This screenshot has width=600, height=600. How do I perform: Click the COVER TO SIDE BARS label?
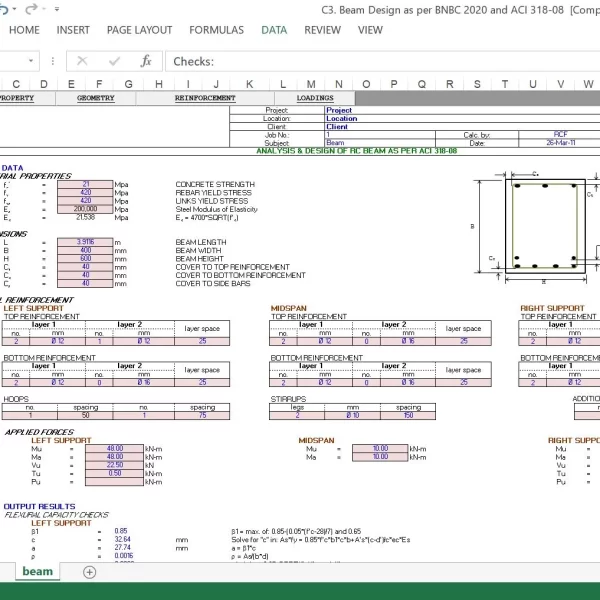click(x=213, y=284)
